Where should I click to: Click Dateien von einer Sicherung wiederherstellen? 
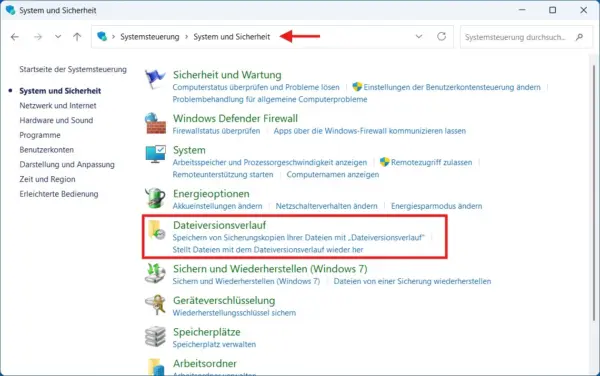(412, 281)
